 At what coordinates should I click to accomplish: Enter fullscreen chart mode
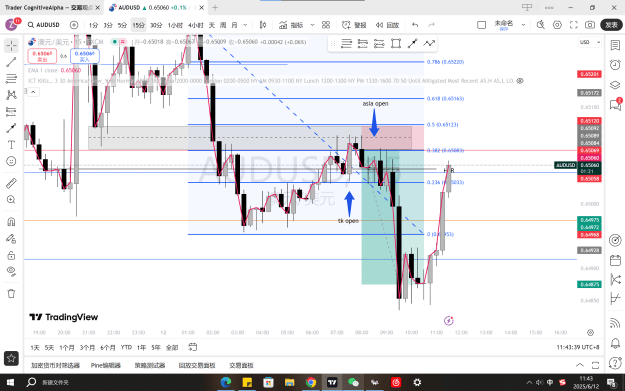[x=574, y=25]
